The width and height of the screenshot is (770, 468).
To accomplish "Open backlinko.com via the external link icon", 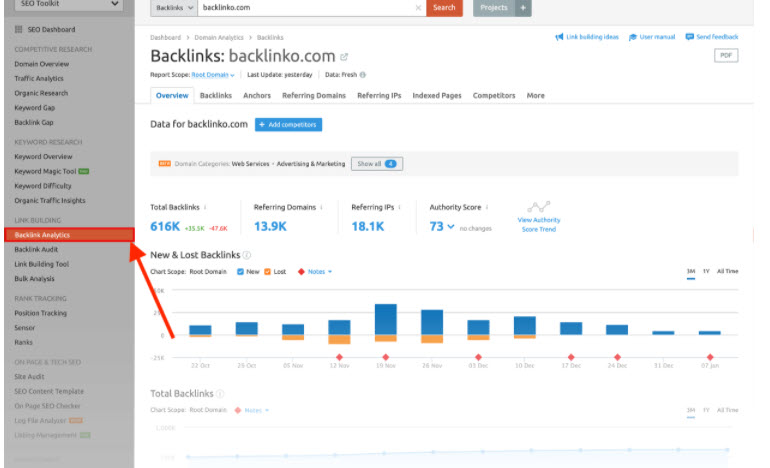I will [x=344, y=57].
